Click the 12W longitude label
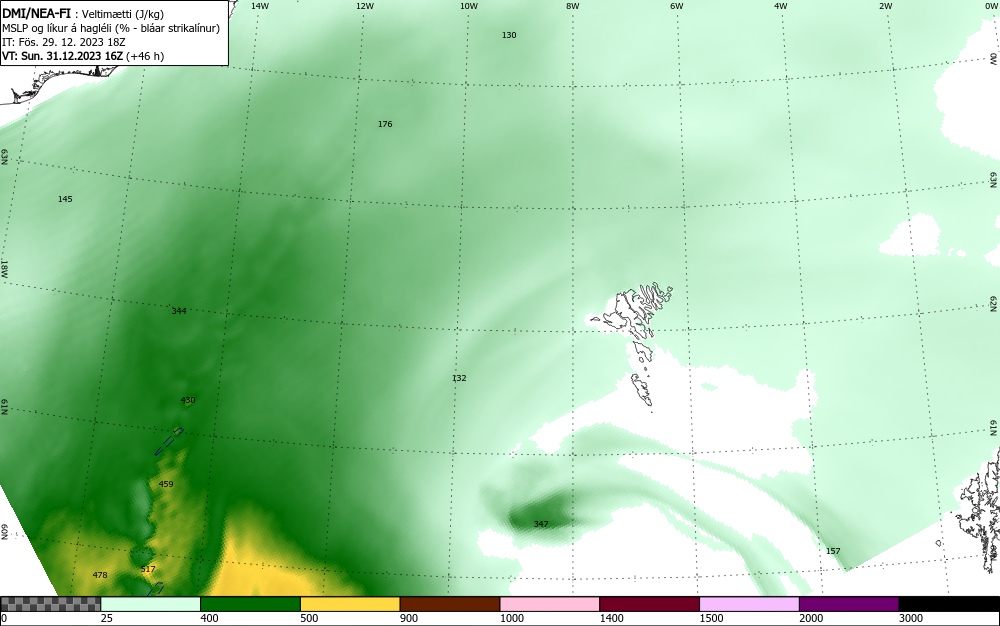This screenshot has width=1000, height=626. 364,6
